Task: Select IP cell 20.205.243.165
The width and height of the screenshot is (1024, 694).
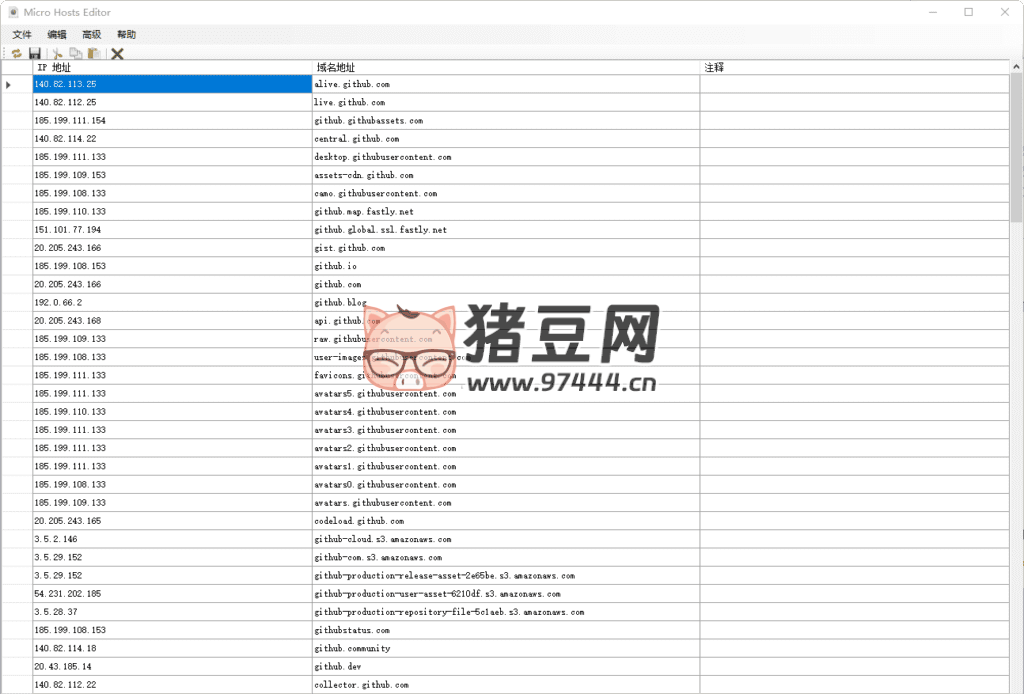Action: click(172, 522)
